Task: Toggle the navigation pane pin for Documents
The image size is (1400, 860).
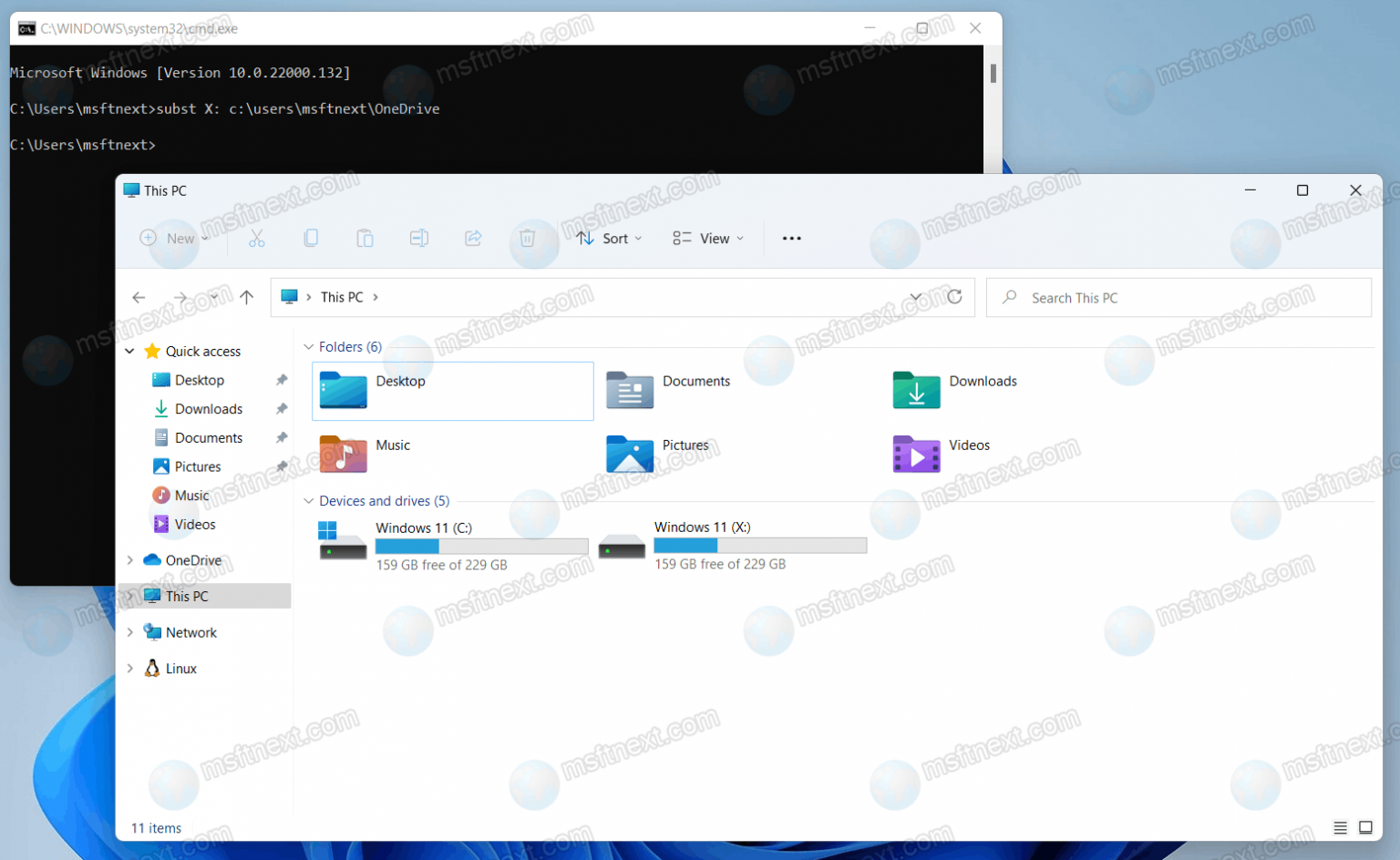Action: (283, 437)
